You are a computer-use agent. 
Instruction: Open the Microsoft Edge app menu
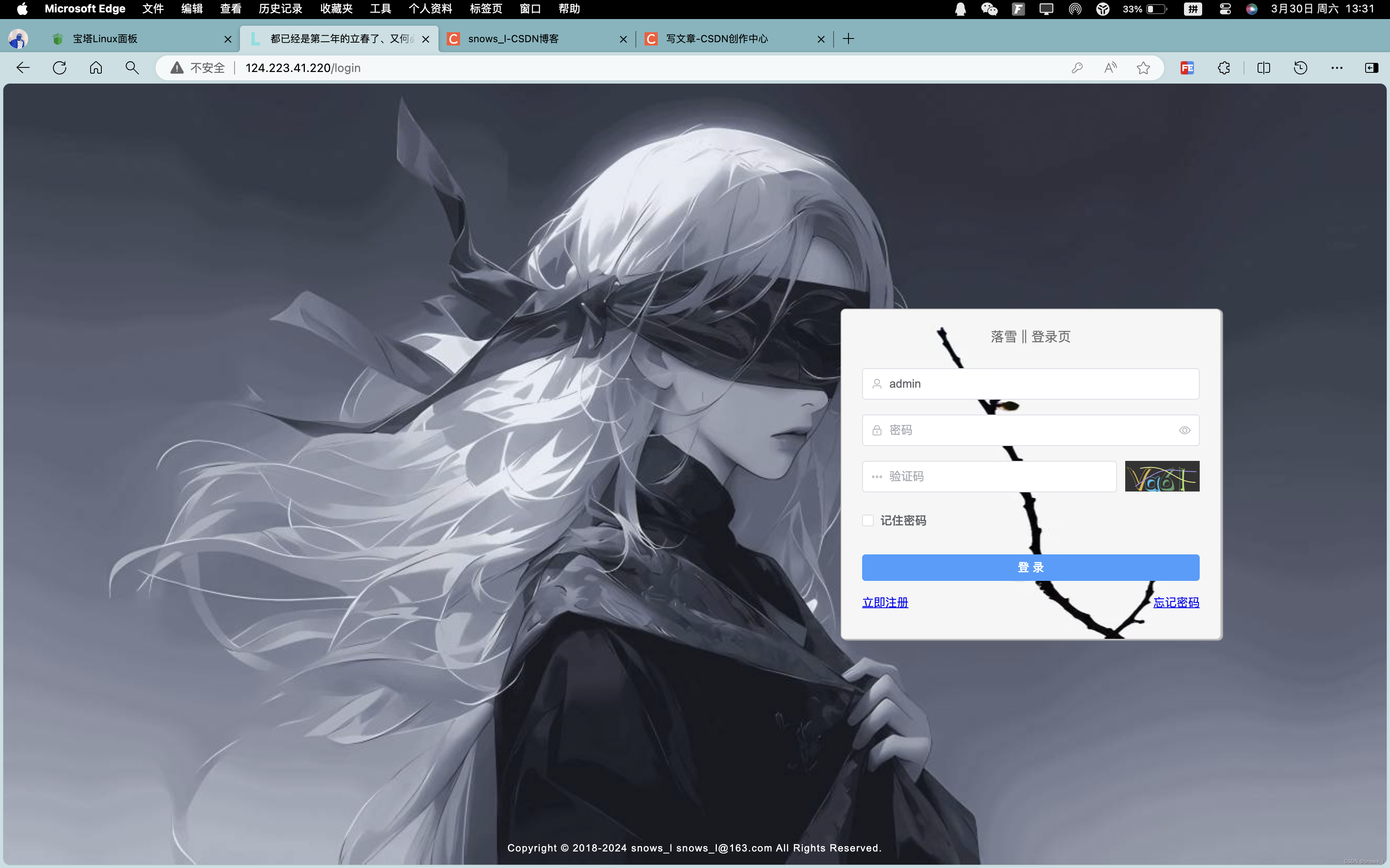pos(85,9)
